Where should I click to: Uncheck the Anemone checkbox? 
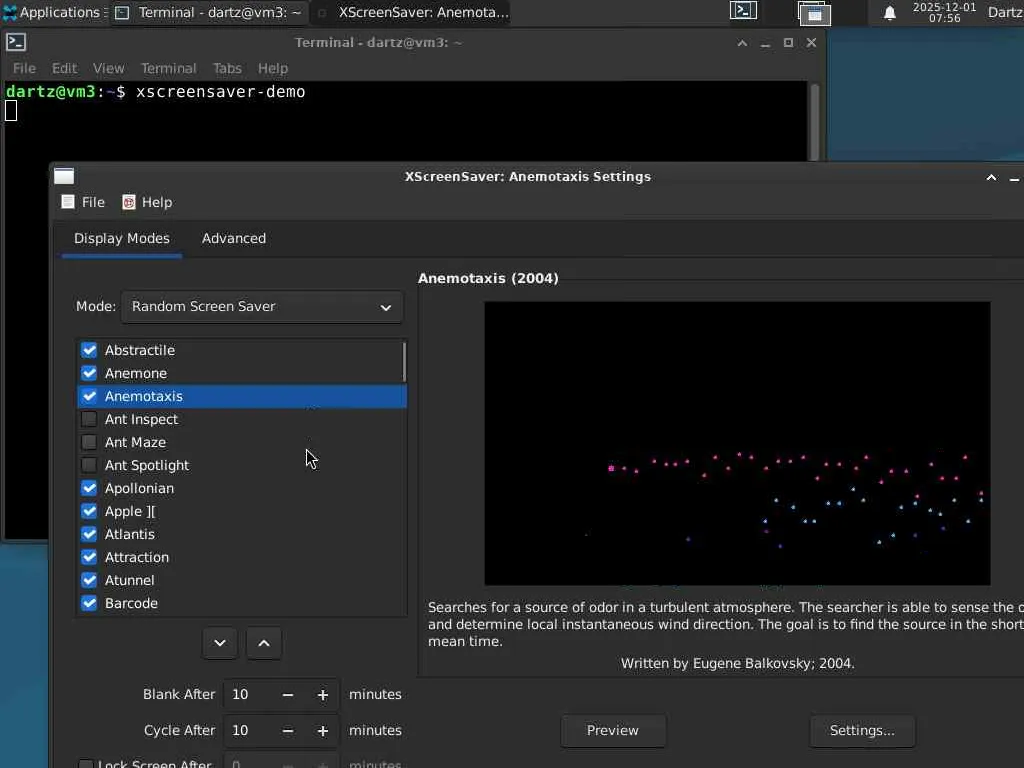(89, 373)
